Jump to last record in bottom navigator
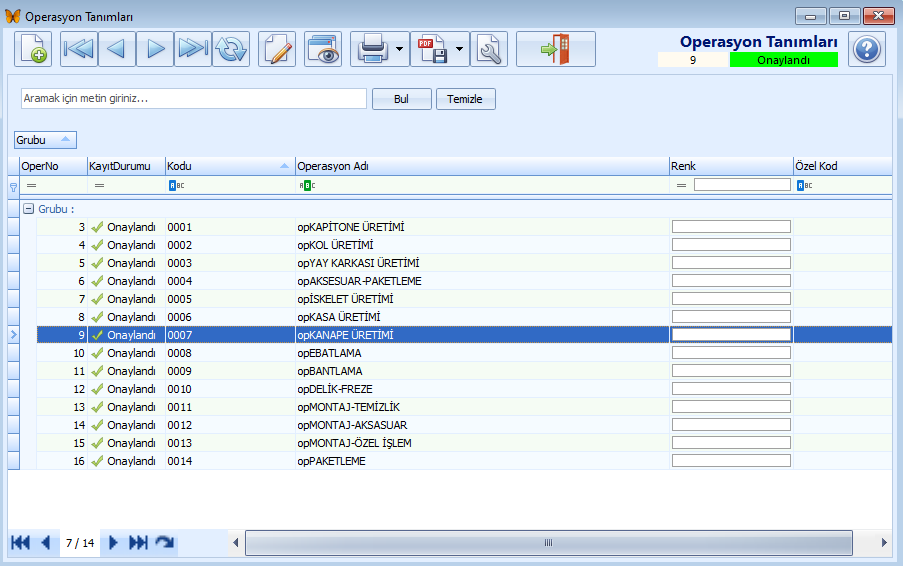 pyautogui.click(x=138, y=542)
